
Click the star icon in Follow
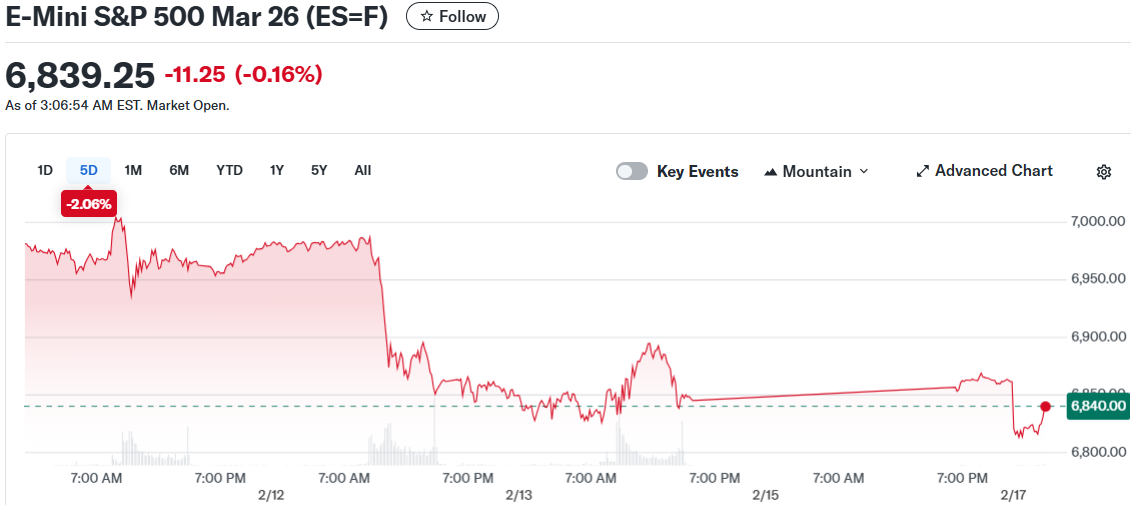[x=427, y=17]
